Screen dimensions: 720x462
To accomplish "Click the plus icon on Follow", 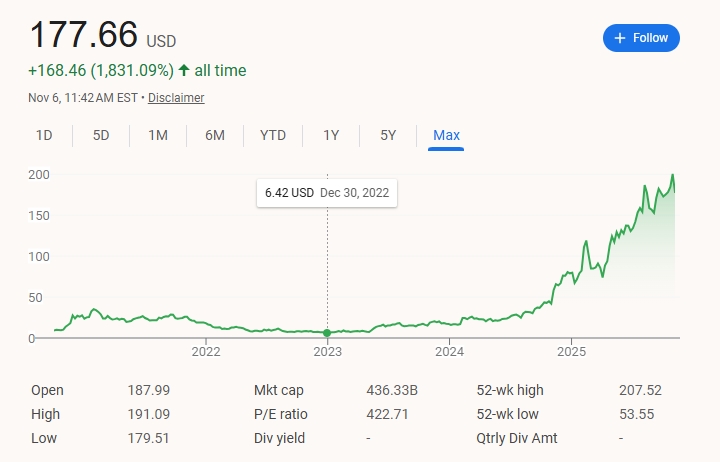I will [x=620, y=38].
